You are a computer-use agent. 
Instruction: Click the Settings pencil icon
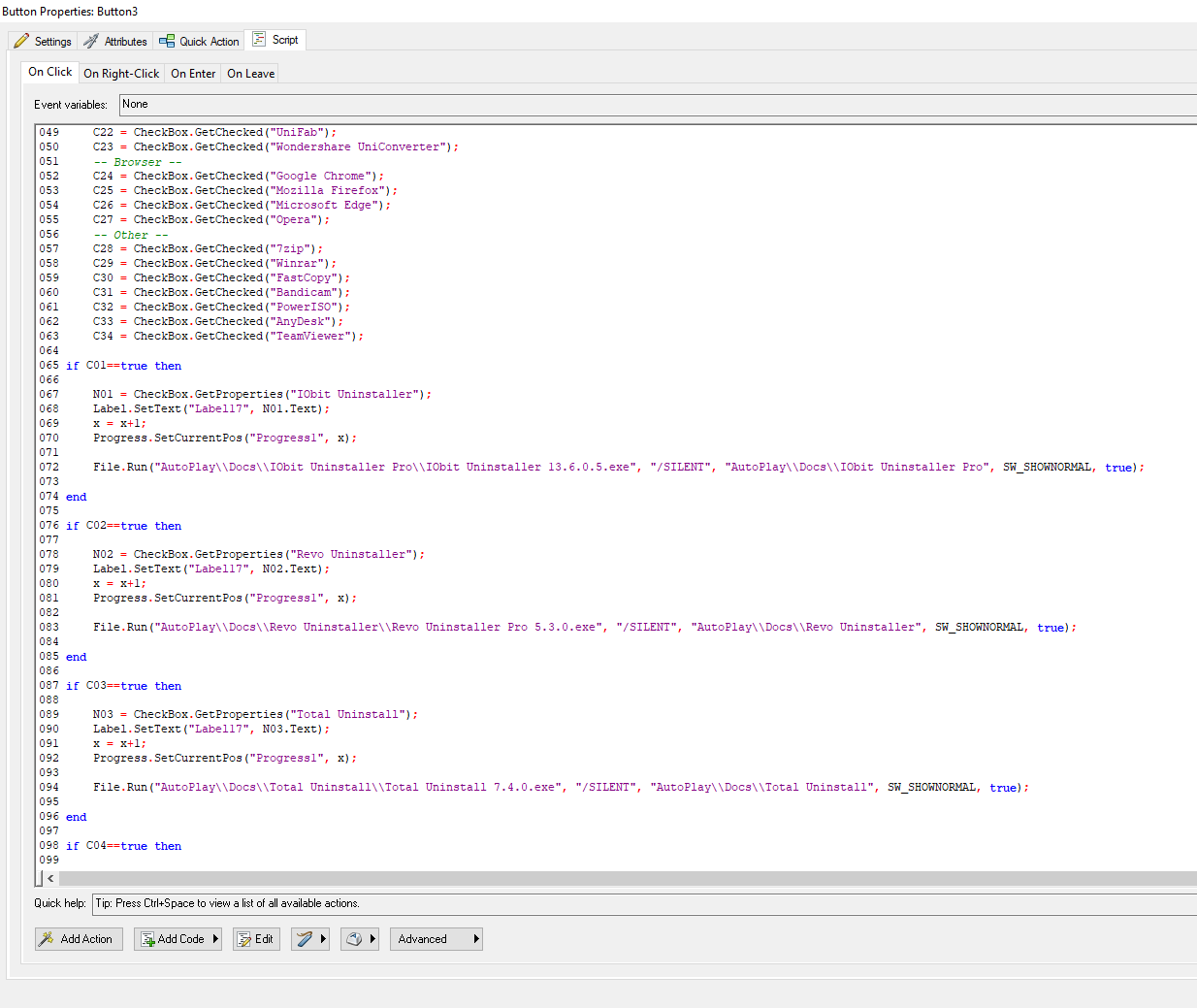[x=21, y=41]
